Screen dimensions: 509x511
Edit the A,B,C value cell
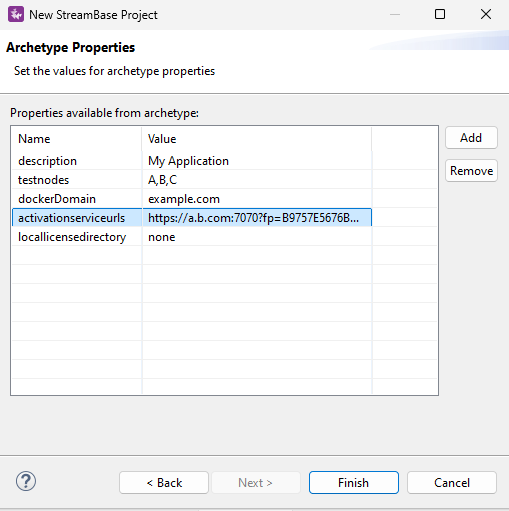(x=257, y=180)
